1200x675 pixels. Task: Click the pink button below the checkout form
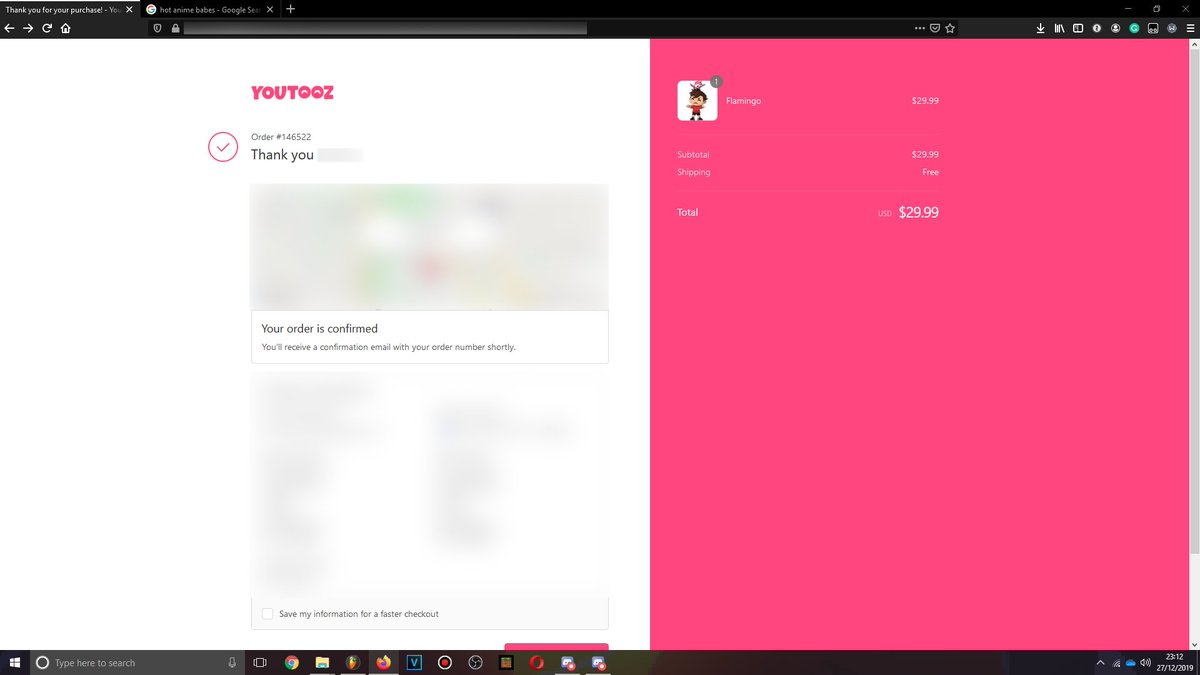click(556, 646)
